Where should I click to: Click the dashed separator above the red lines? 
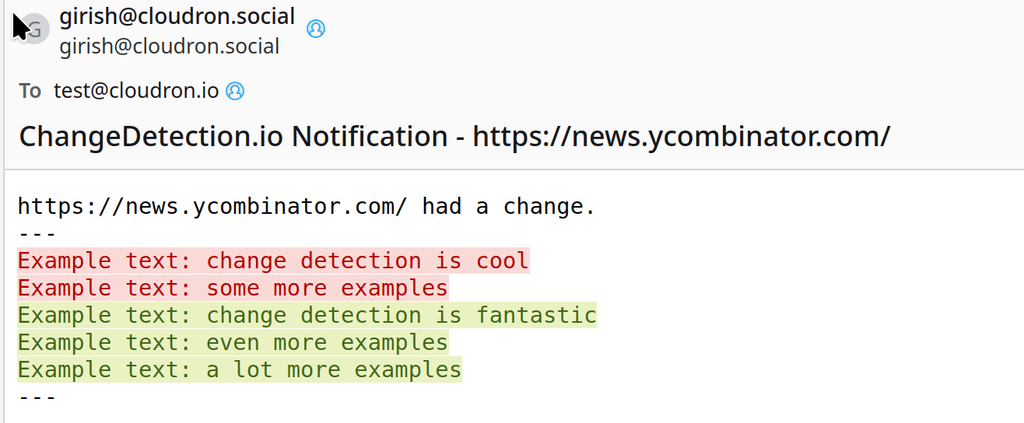click(37, 234)
